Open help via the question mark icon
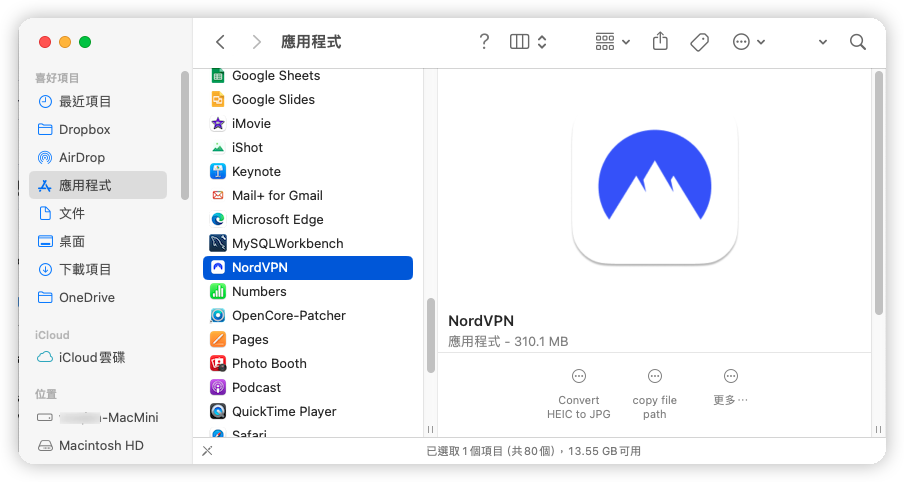This screenshot has height=482, width=904. [x=484, y=42]
